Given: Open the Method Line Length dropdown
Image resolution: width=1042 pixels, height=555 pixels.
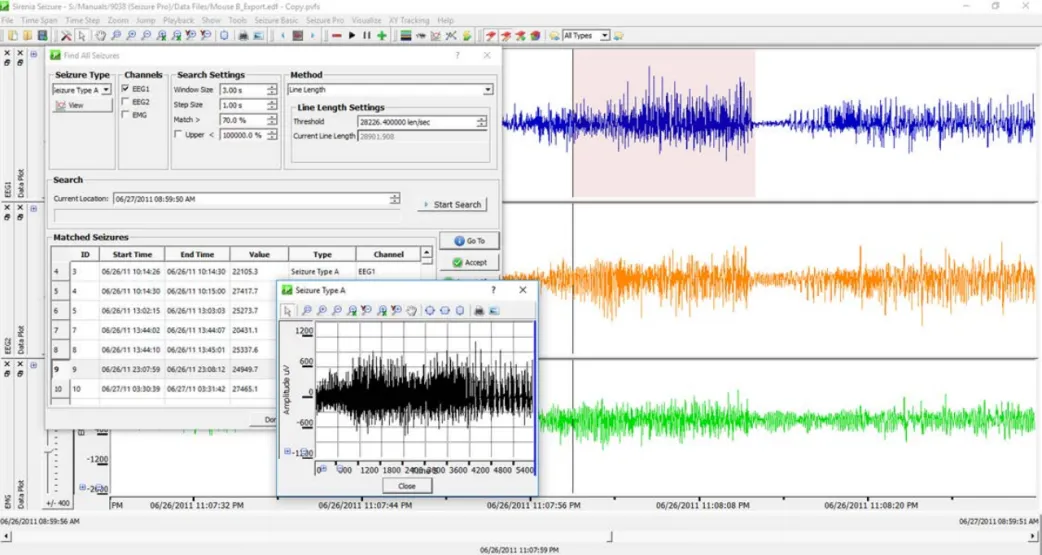Looking at the screenshot, I should pyautogui.click(x=488, y=90).
